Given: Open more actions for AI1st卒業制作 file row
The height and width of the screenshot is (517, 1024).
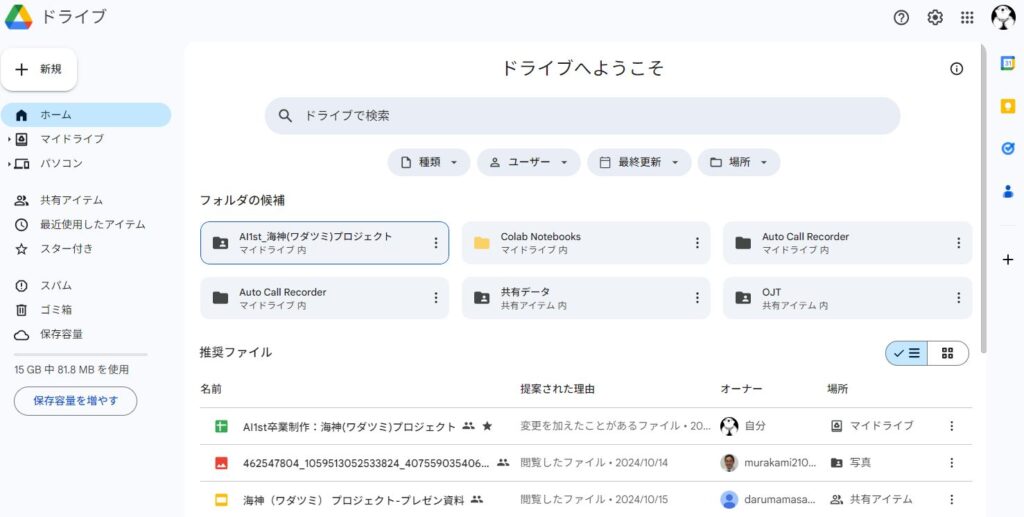Looking at the screenshot, I should tap(952, 426).
